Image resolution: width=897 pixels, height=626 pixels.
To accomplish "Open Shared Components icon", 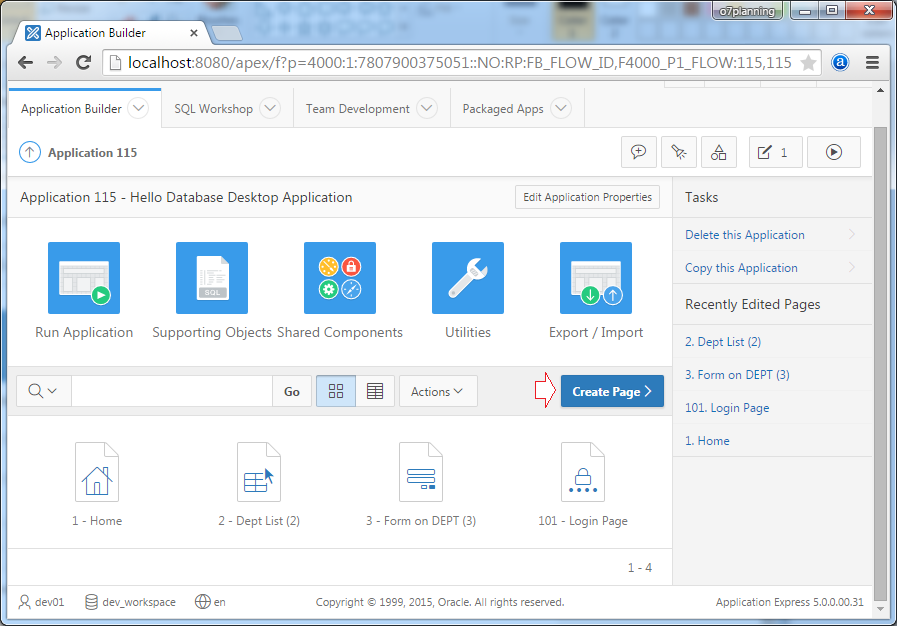I will click(340, 278).
